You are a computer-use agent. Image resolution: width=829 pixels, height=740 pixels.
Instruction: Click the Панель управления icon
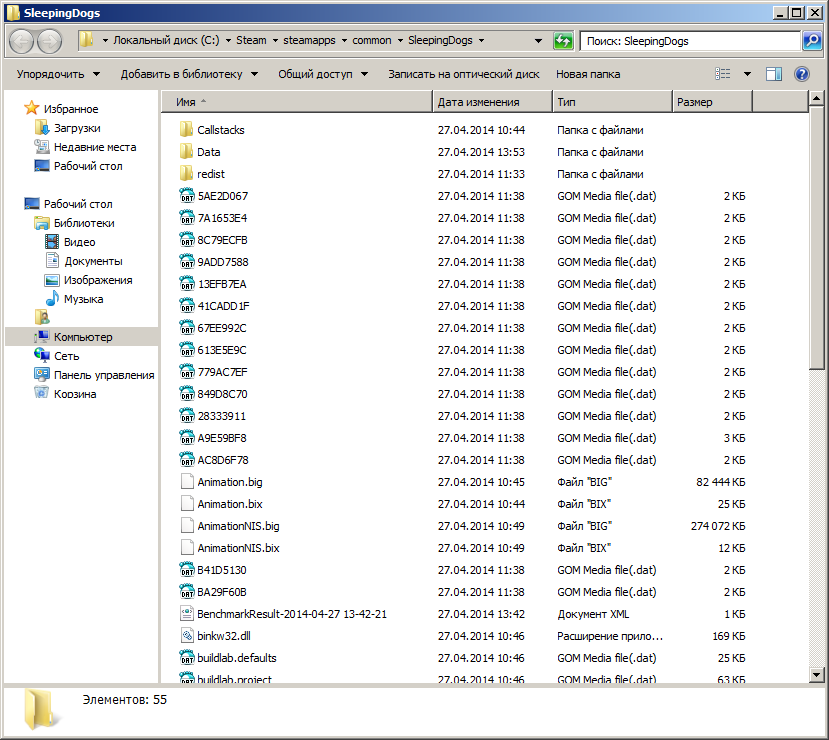[42, 374]
